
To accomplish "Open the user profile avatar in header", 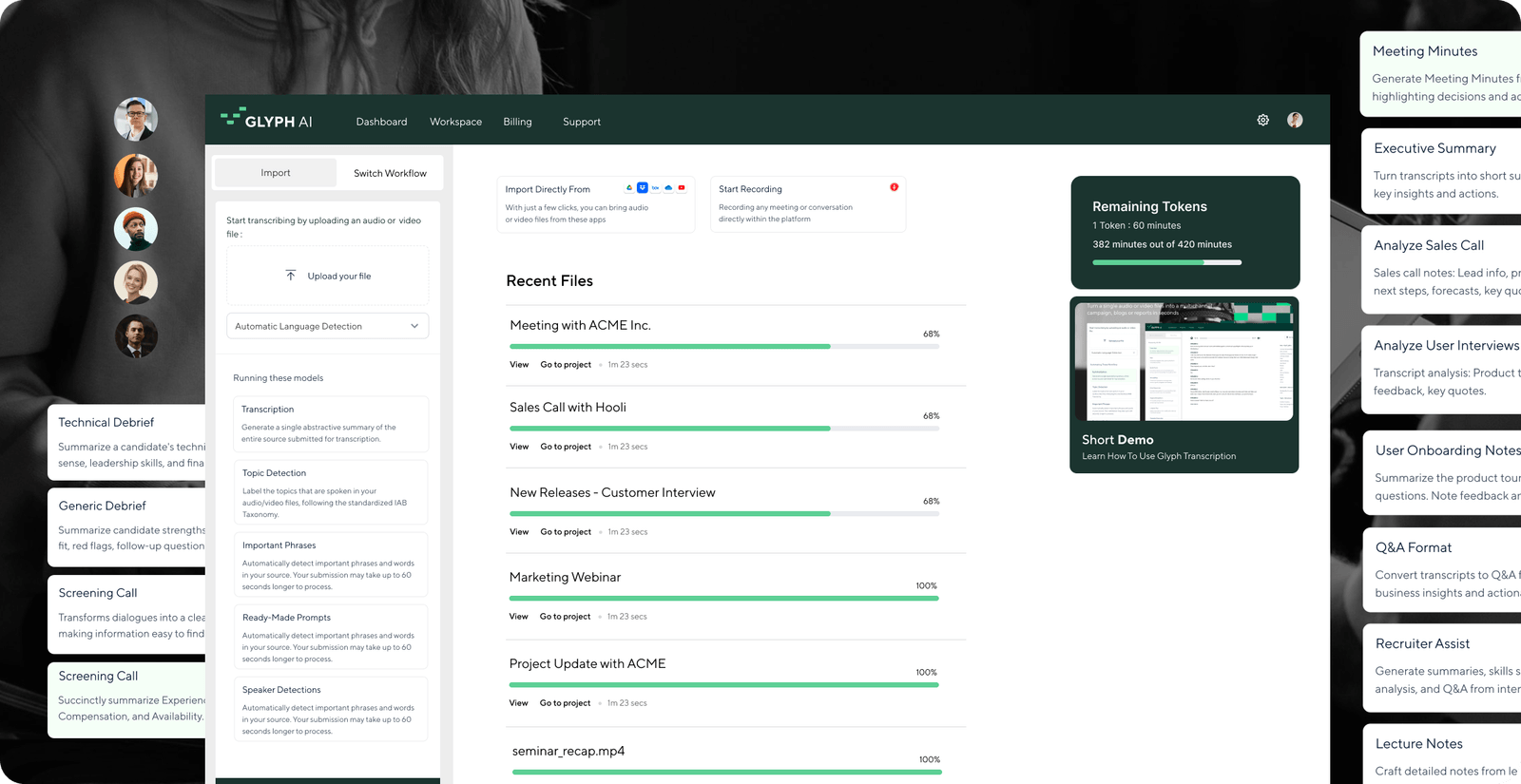I will tap(1295, 121).
